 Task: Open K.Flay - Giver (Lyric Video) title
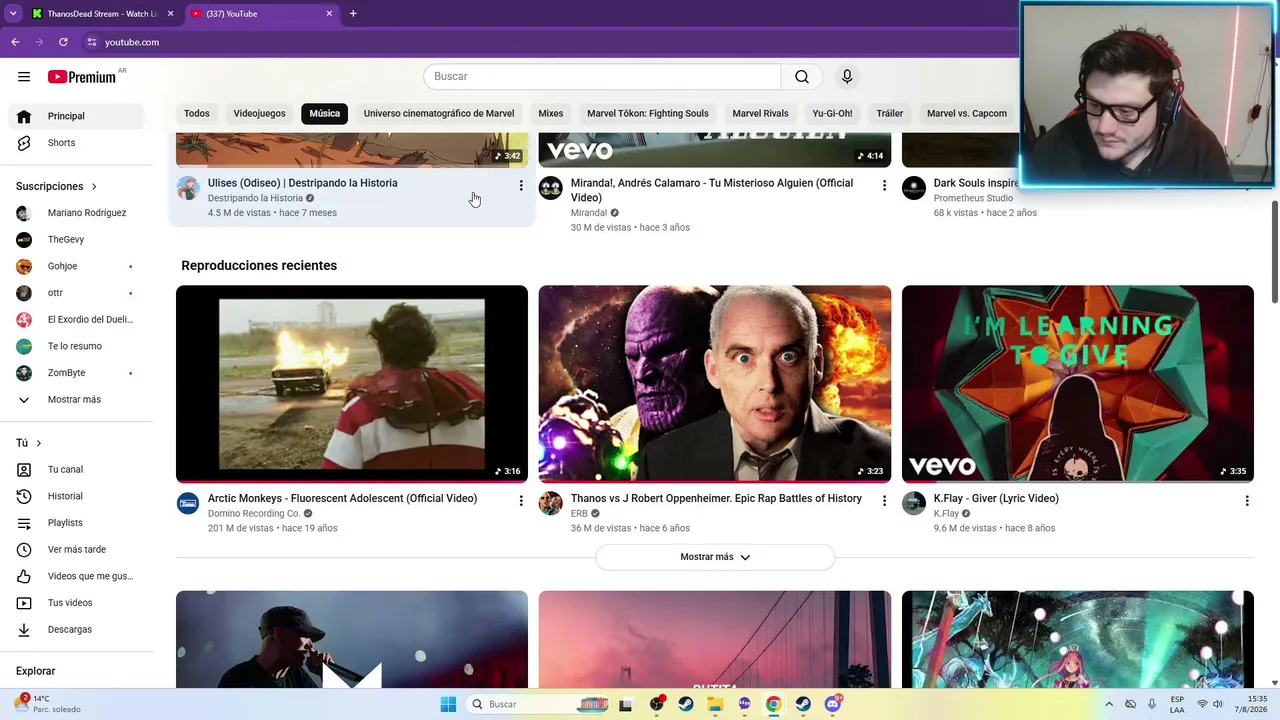pos(996,499)
